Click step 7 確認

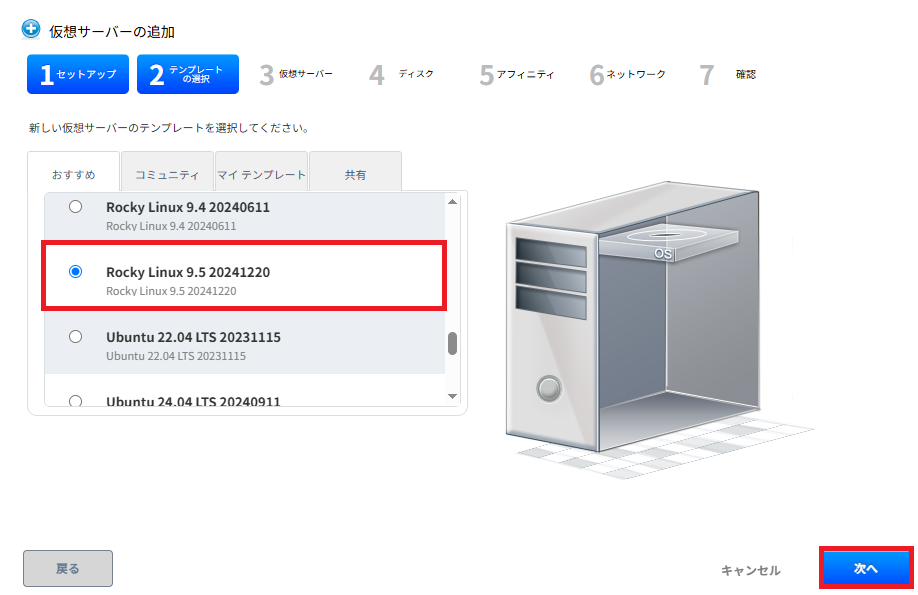click(728, 74)
